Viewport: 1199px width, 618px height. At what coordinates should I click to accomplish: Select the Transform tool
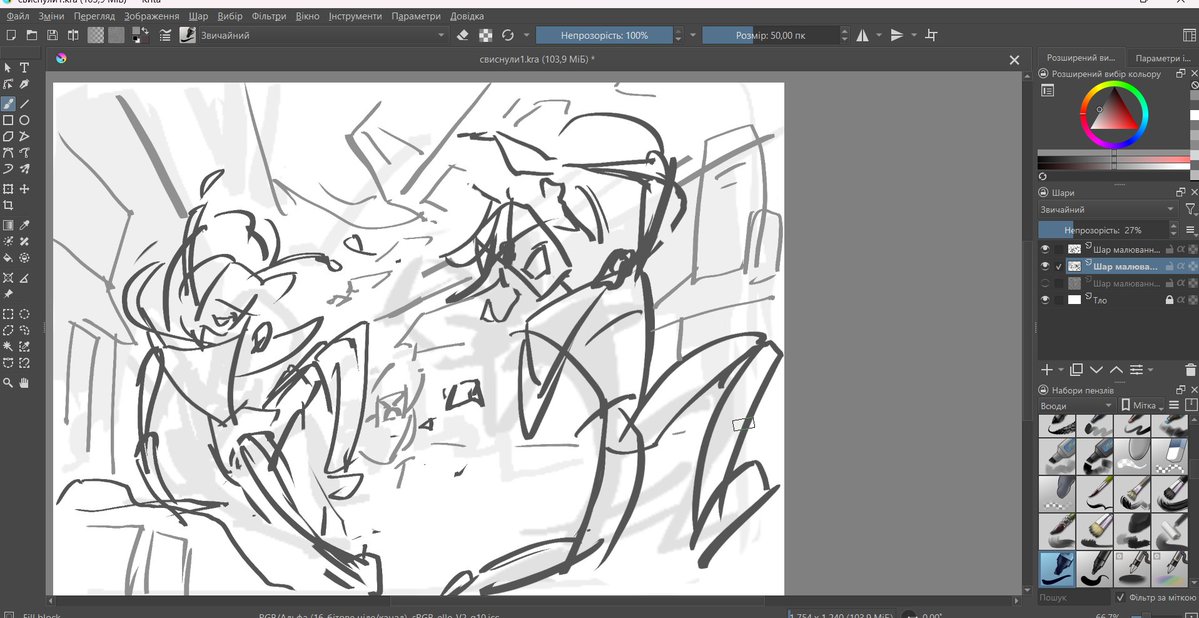8,188
